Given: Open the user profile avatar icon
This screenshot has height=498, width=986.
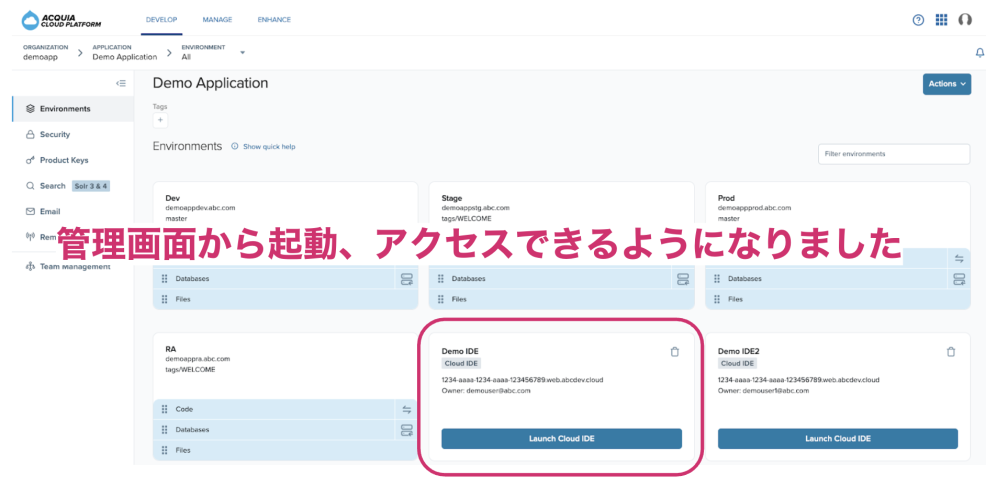Looking at the screenshot, I should point(965,20).
